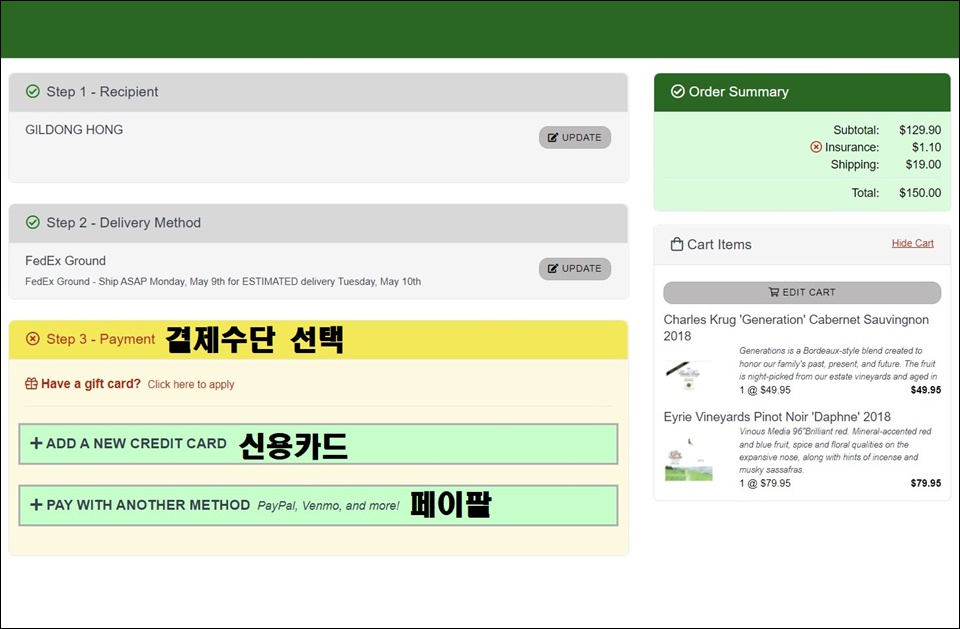Open the Edit Cart button
This screenshot has height=629, width=960.
[x=802, y=292]
